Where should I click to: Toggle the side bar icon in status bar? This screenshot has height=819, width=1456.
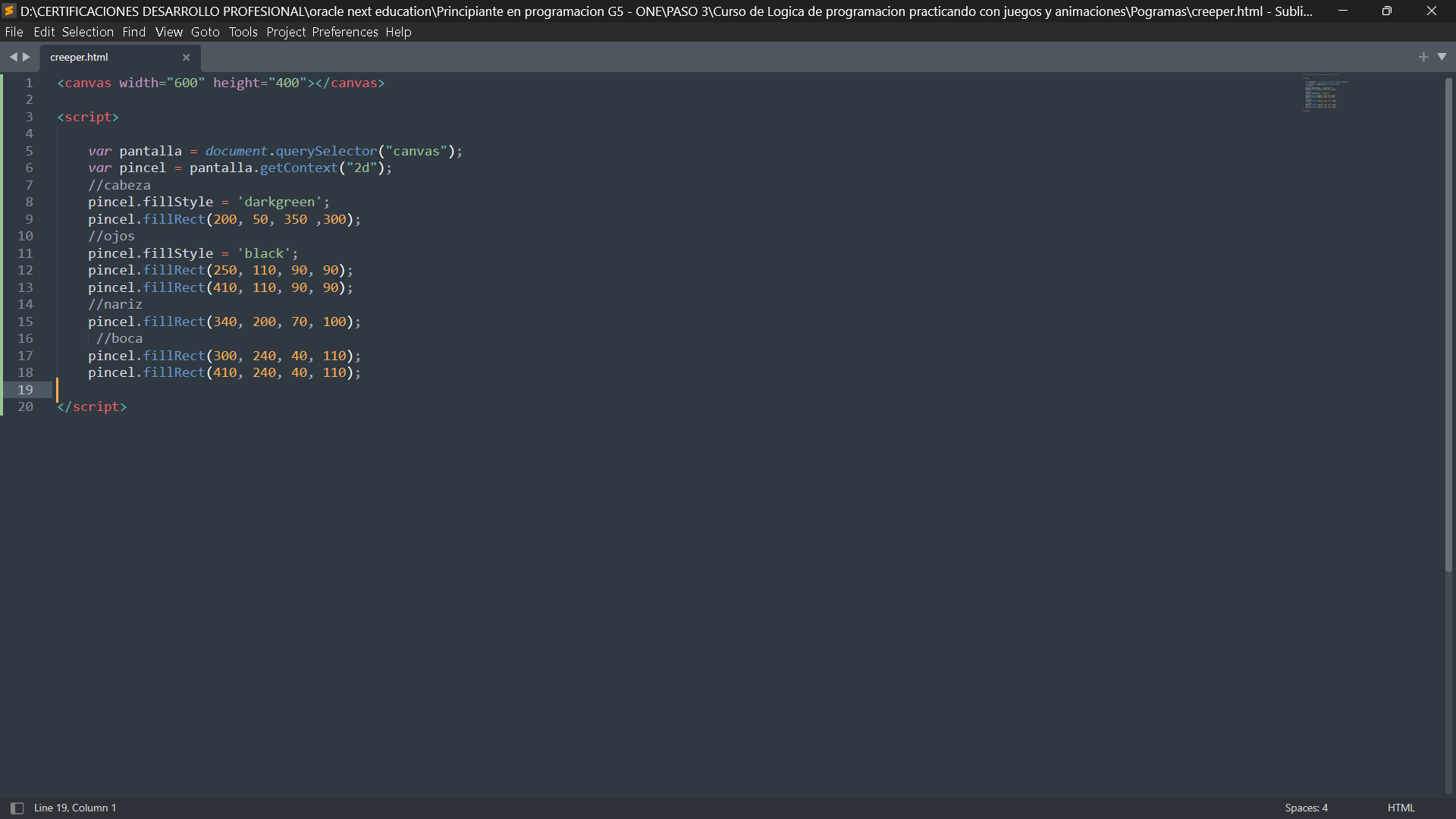coord(17,808)
